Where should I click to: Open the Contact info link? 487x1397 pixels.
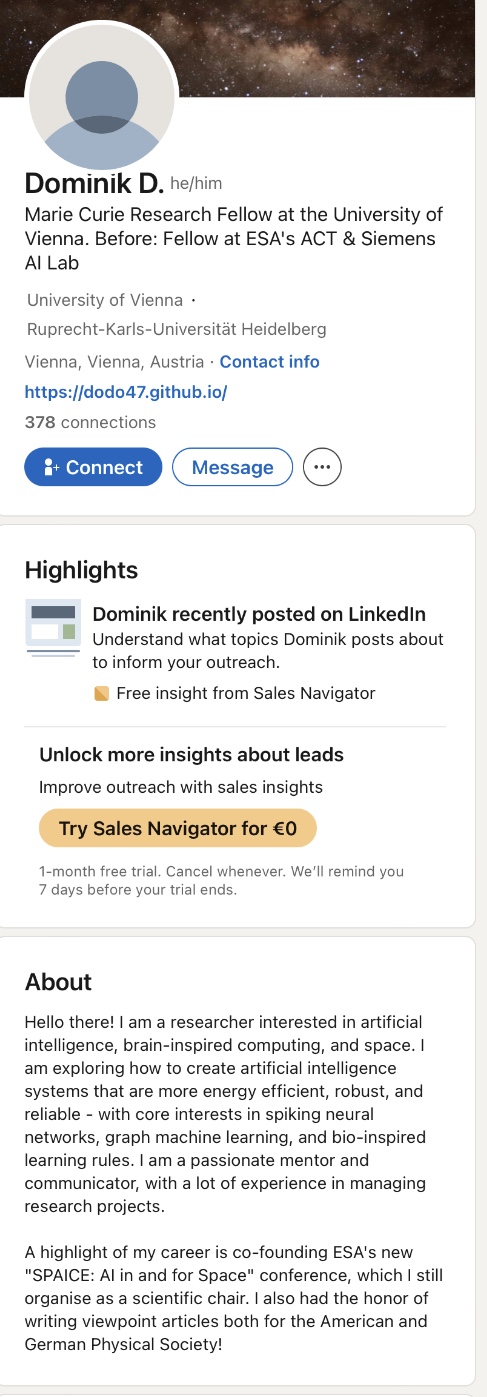270,362
